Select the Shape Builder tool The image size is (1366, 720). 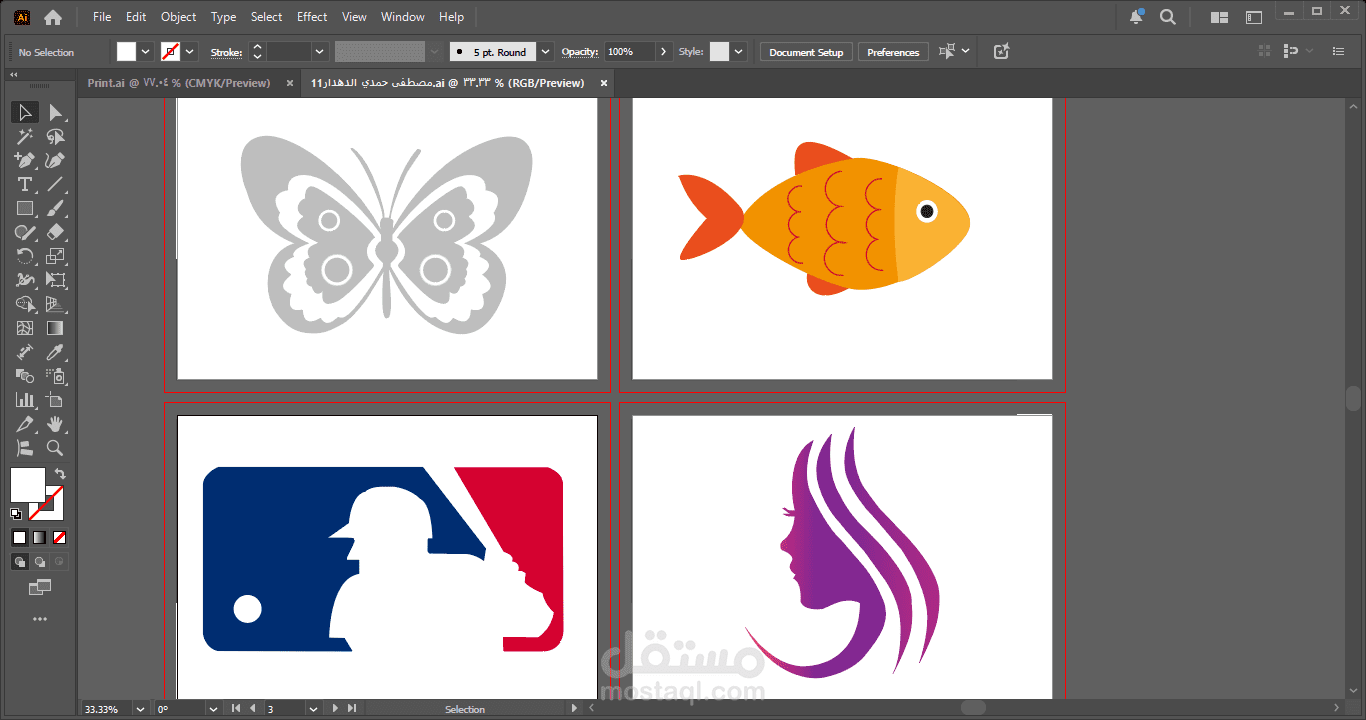tap(25, 304)
